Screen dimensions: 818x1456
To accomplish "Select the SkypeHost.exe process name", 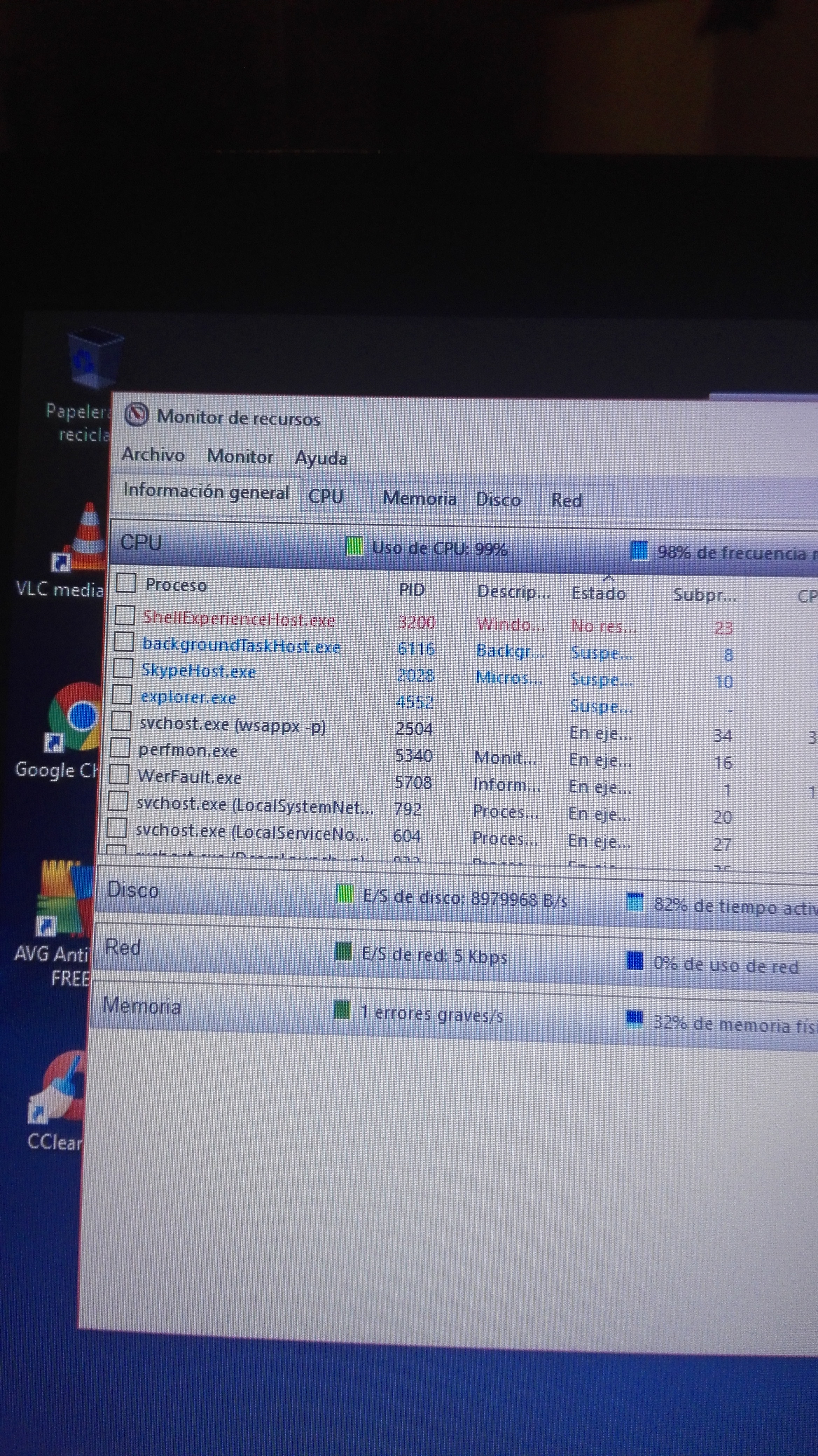I will [x=198, y=671].
